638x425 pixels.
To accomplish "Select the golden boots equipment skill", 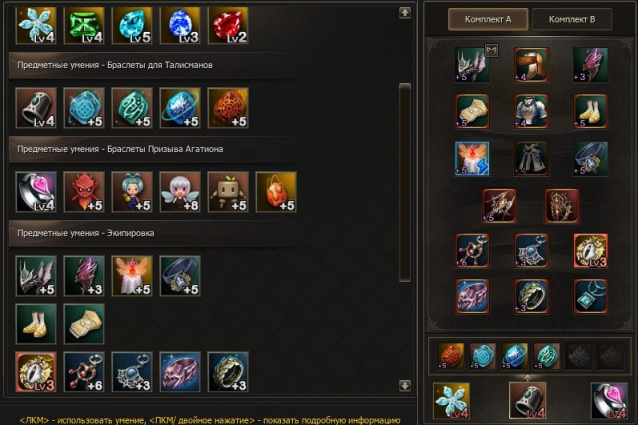I will (36, 324).
